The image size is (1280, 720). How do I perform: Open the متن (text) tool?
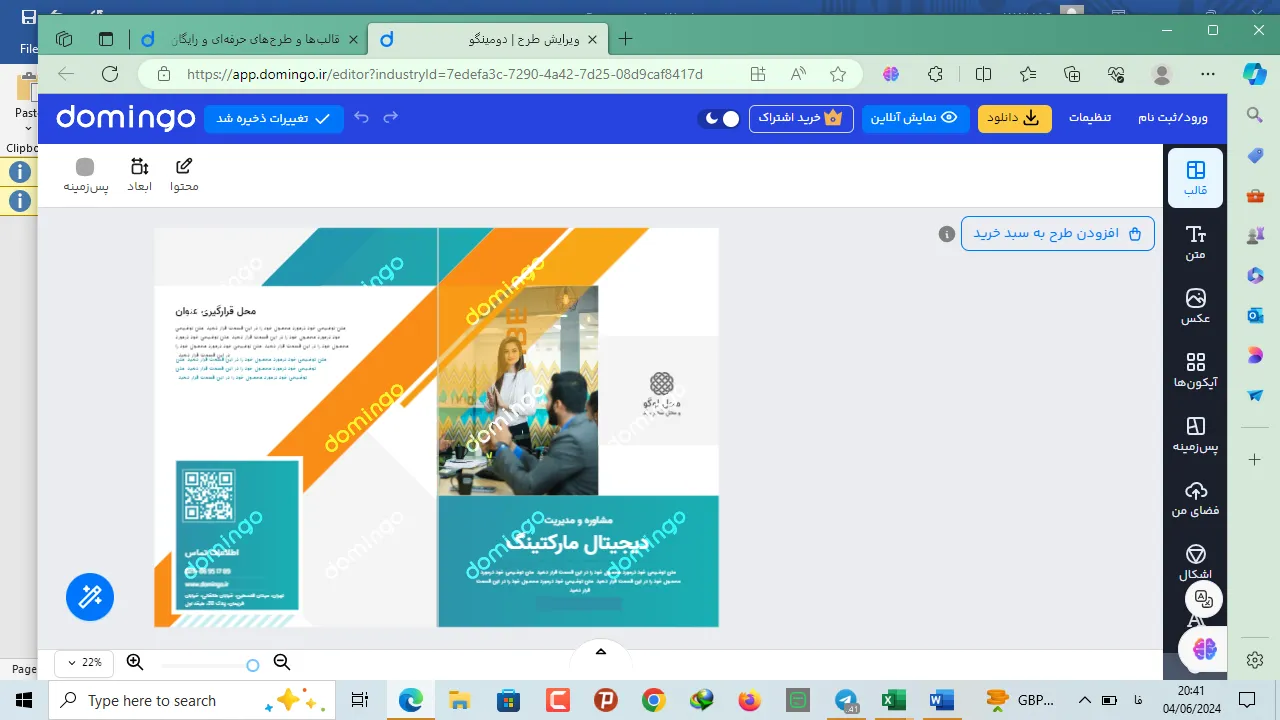click(x=1195, y=242)
